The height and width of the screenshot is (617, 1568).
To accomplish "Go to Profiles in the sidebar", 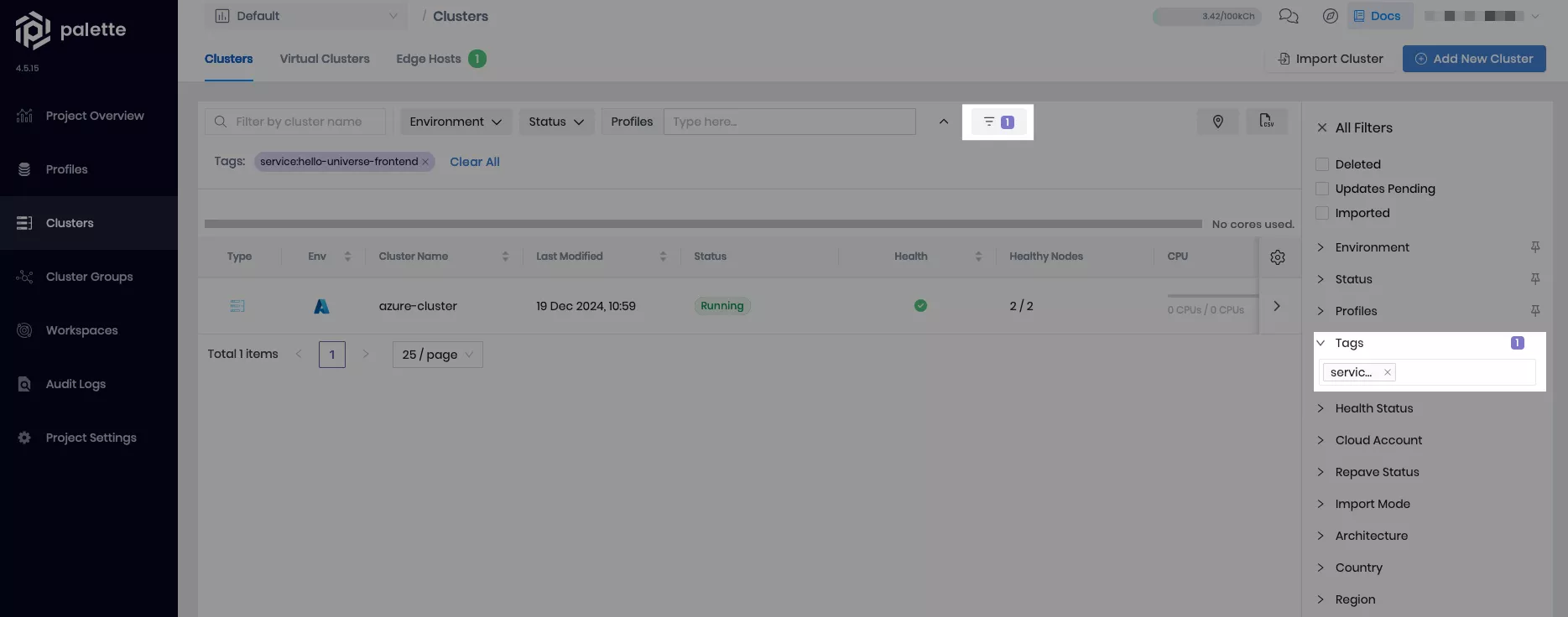I will (89, 169).
